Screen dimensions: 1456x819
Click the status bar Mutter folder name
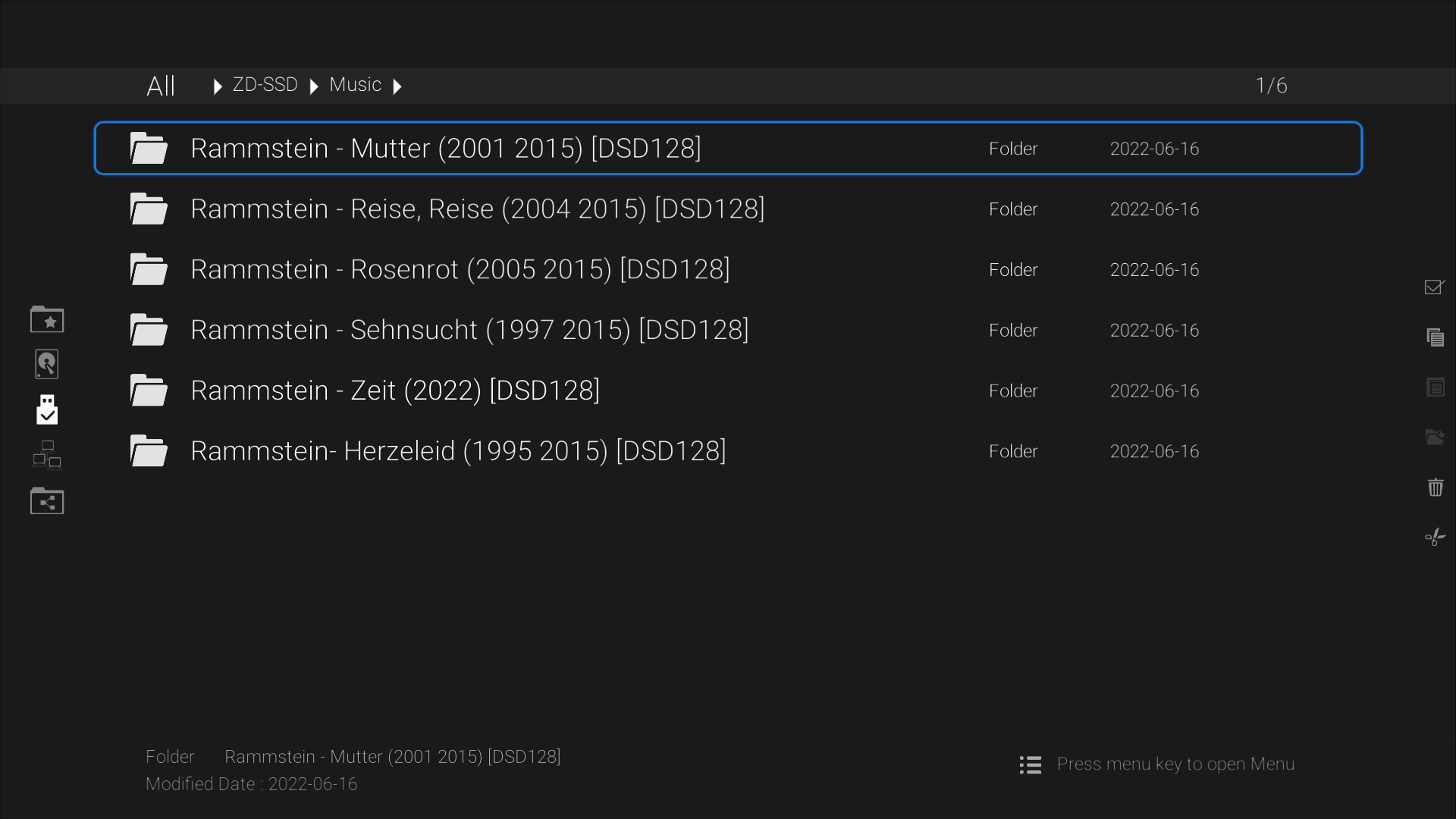(393, 757)
